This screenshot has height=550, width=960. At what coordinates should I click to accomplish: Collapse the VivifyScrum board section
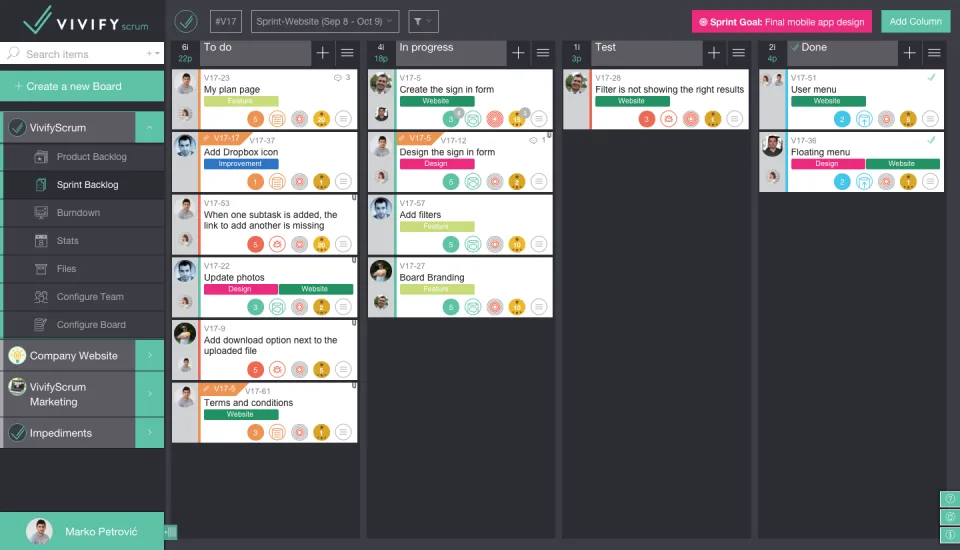(x=149, y=127)
